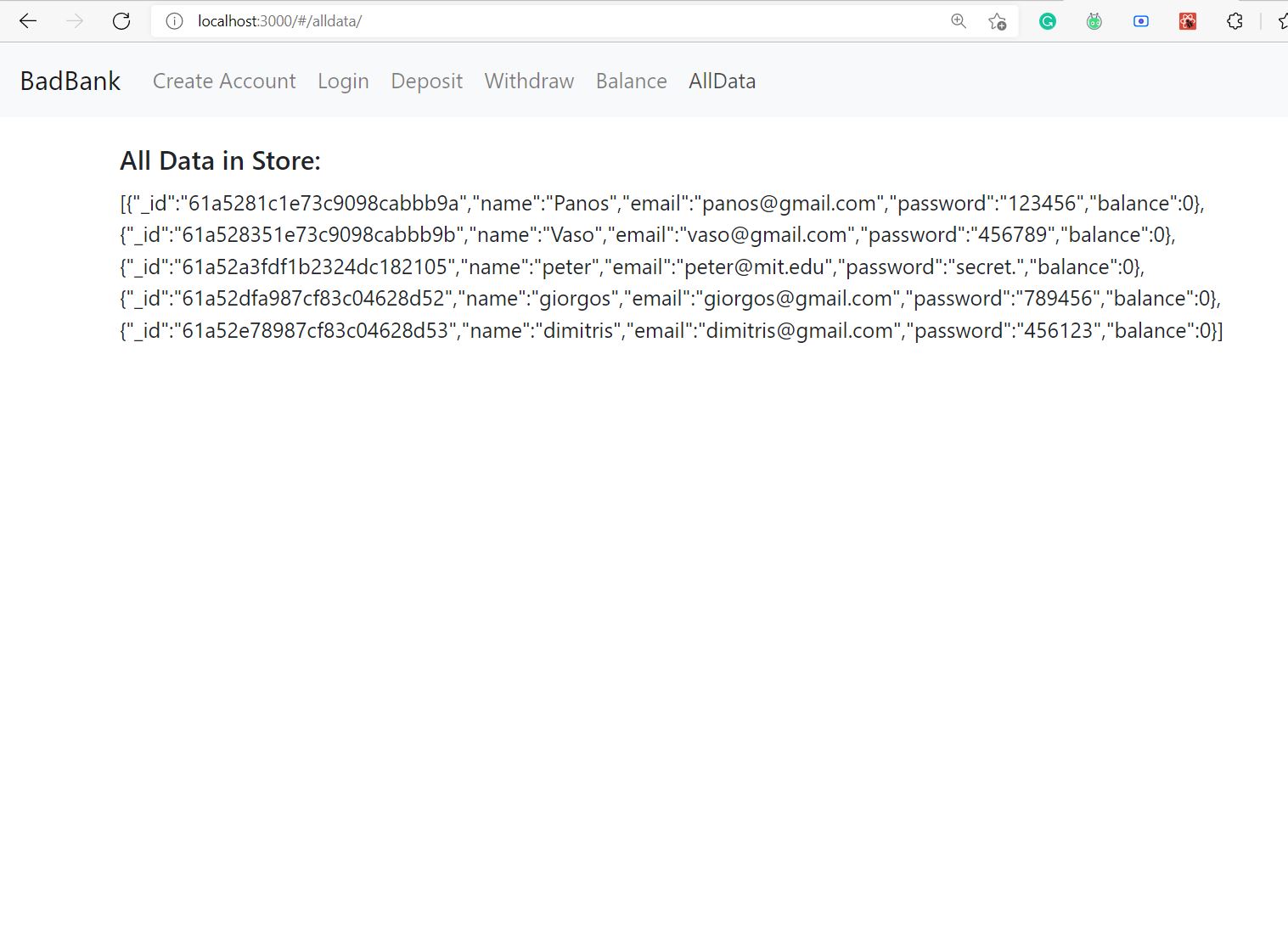The width and height of the screenshot is (1288, 943).
Task: Switch to the Balance section
Action: coord(630,81)
